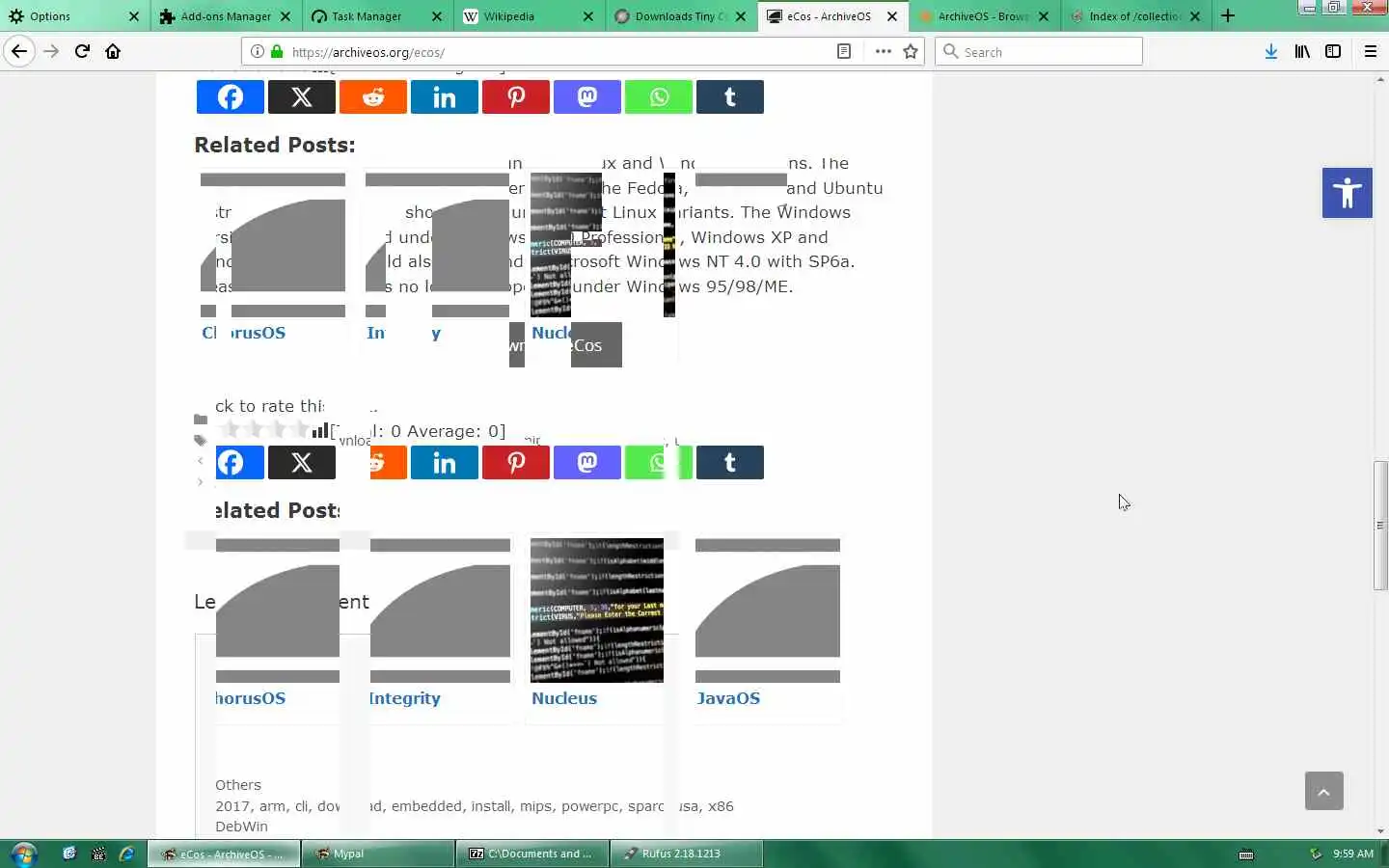Click the browser Search box
The image size is (1389, 868).
[1039, 51]
